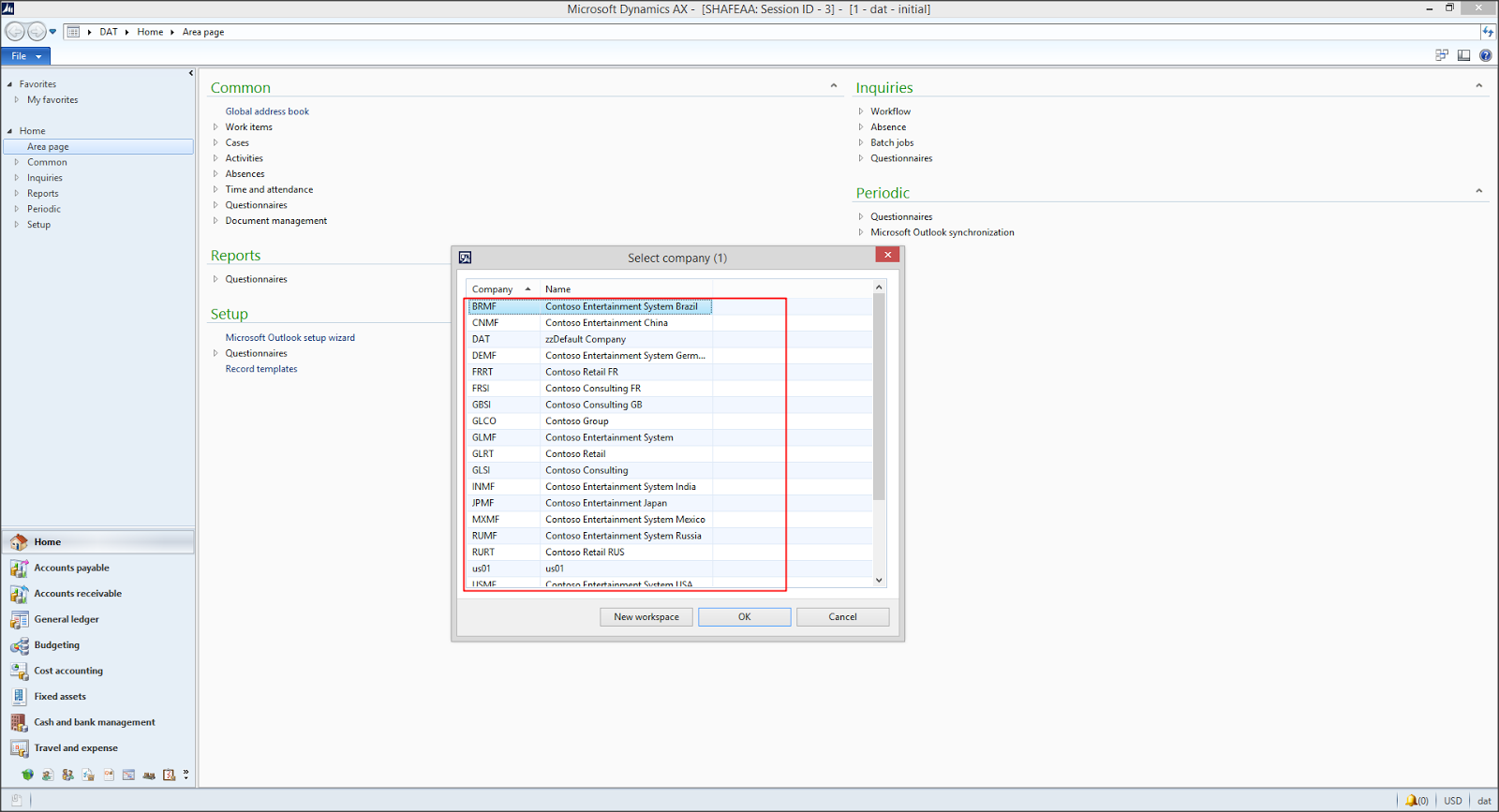Go back with the back arrow
The height and width of the screenshot is (812, 1499).
tap(15, 32)
